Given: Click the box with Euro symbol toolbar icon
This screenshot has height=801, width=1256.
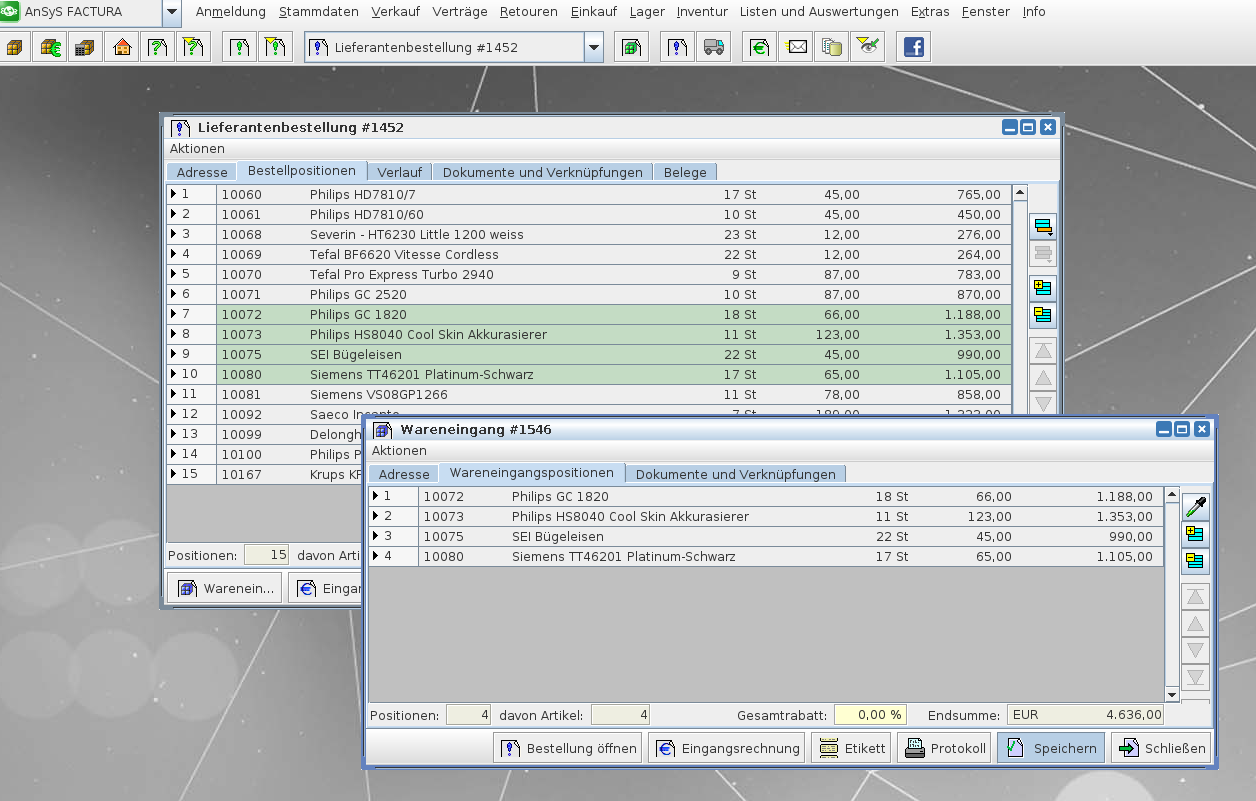Looking at the screenshot, I should tap(51, 47).
